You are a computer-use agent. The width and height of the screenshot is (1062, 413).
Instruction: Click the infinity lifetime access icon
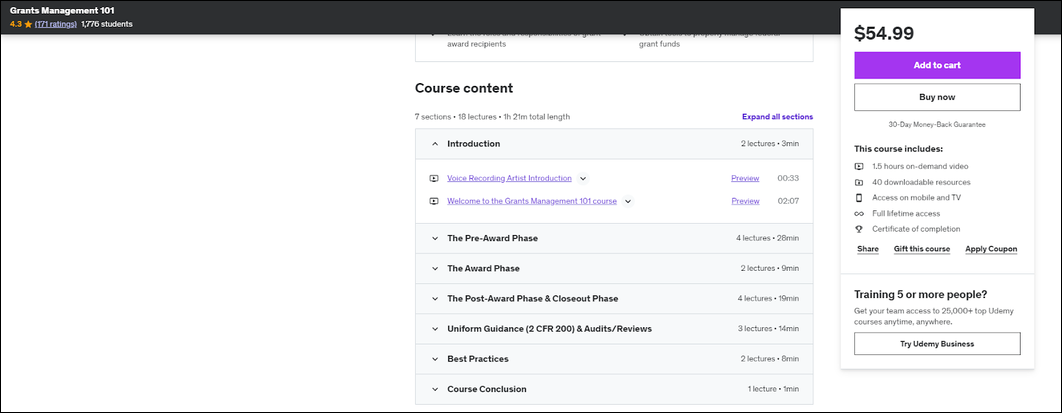click(x=859, y=214)
